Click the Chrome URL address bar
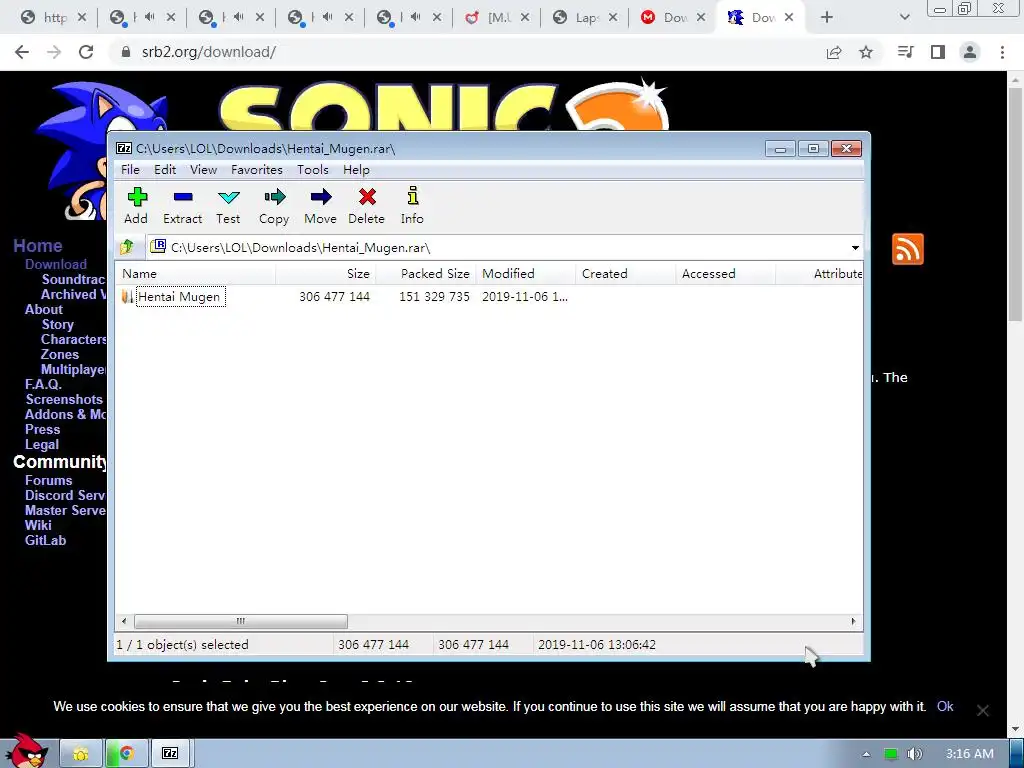 coord(464,52)
